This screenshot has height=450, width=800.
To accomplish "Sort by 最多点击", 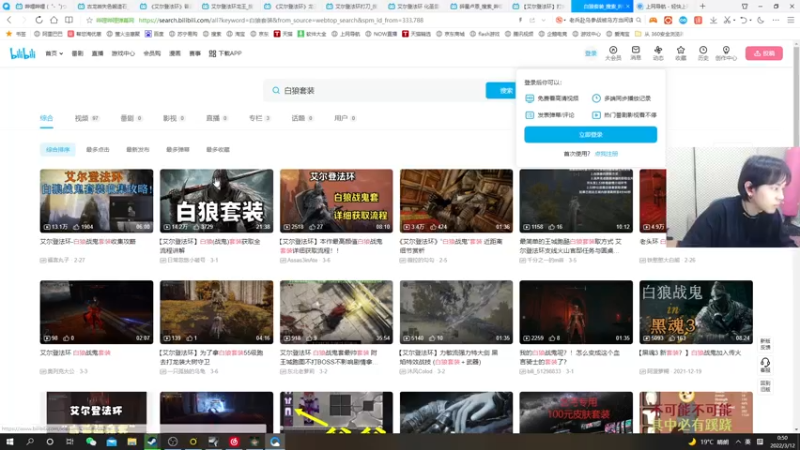I will pos(97,149).
